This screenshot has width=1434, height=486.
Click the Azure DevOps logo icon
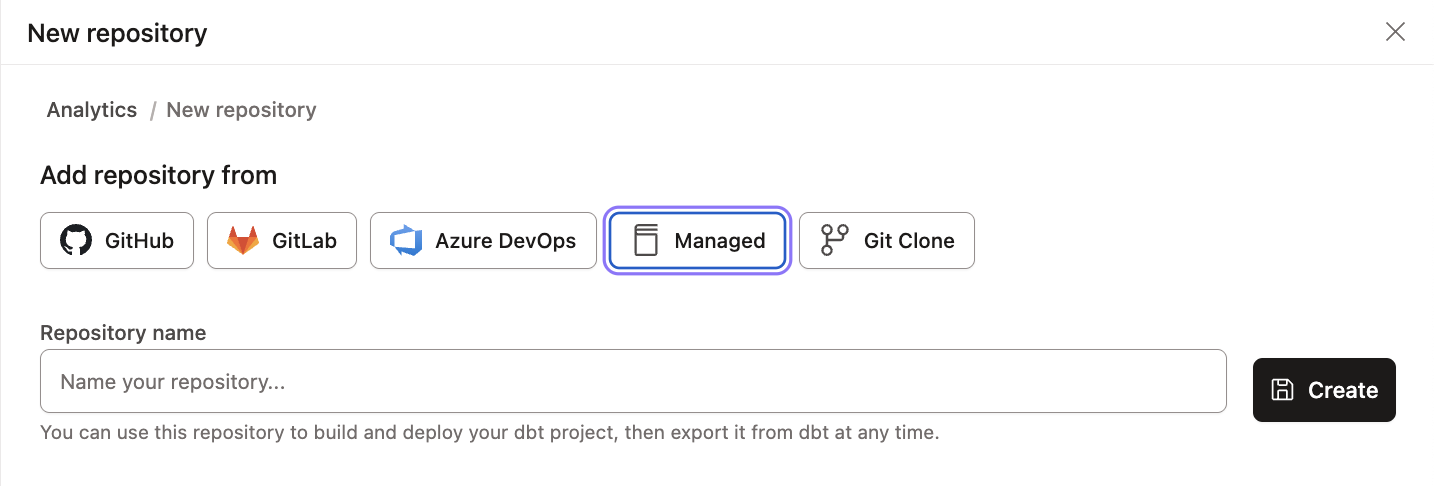407,241
